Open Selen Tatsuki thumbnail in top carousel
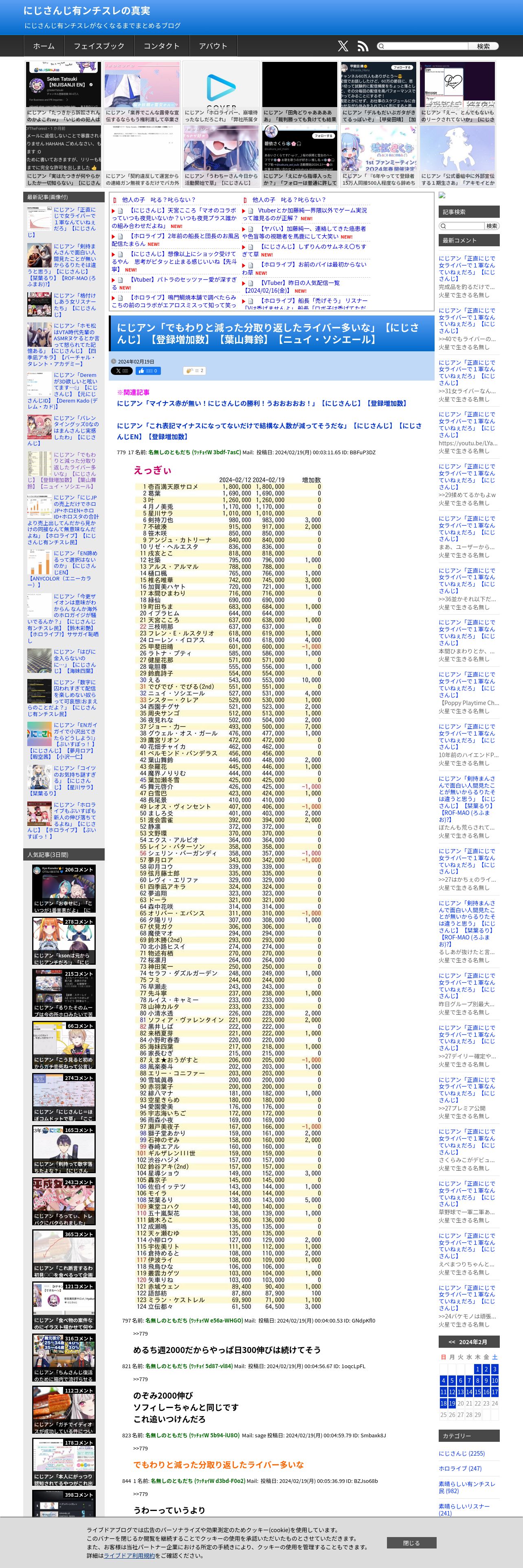Viewport: 523px width, 1568px height. tap(63, 92)
